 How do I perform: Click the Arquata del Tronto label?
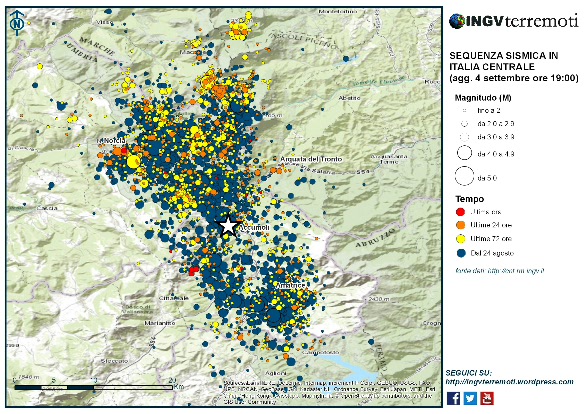click(x=311, y=159)
